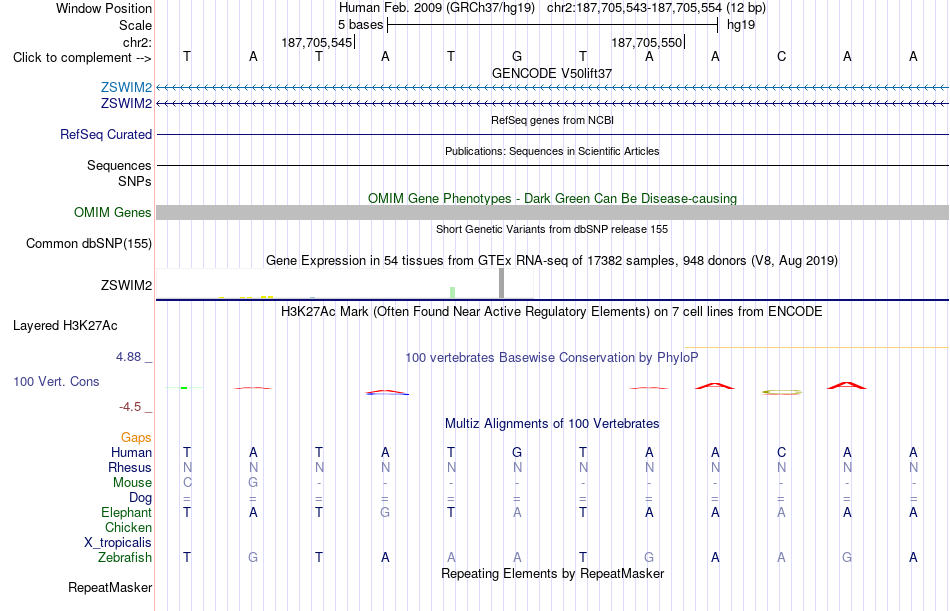Select the 'Zebrafish' species label
This screenshot has width=950, height=611.
[x=125, y=557]
